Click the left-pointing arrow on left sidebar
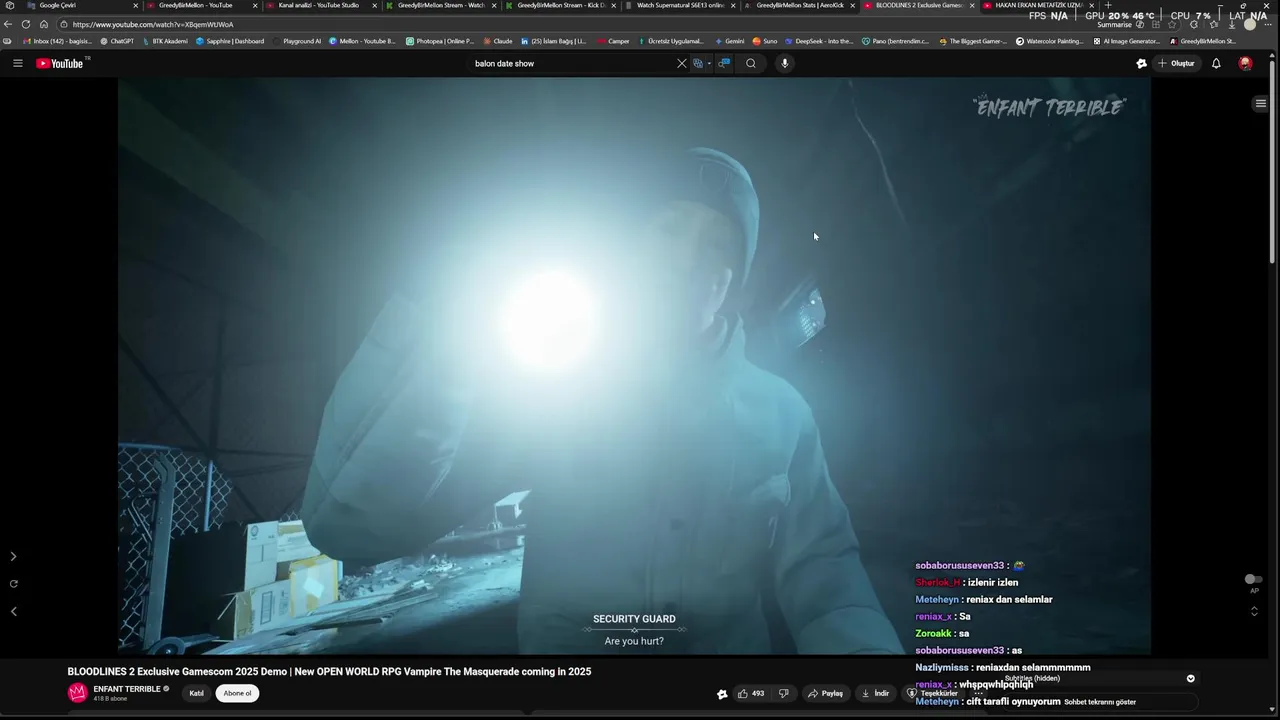 [13, 611]
